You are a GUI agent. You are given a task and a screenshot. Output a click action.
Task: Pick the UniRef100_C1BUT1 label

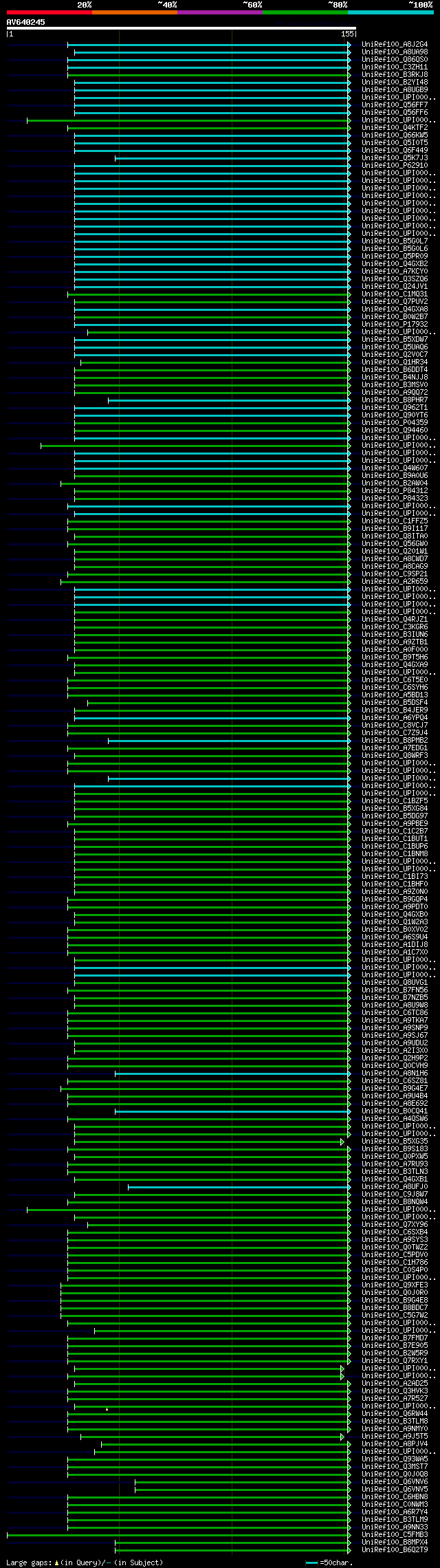tap(395, 838)
